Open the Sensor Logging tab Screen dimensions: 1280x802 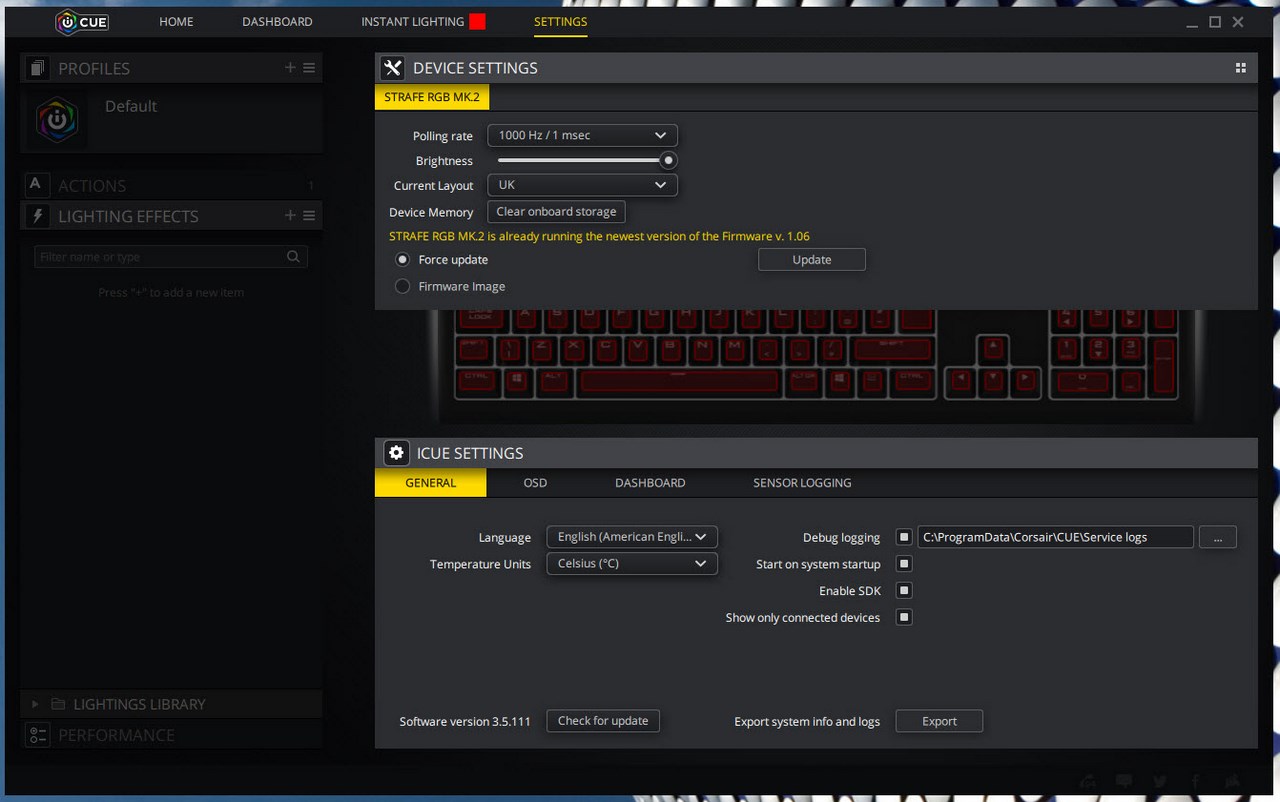[x=802, y=482]
